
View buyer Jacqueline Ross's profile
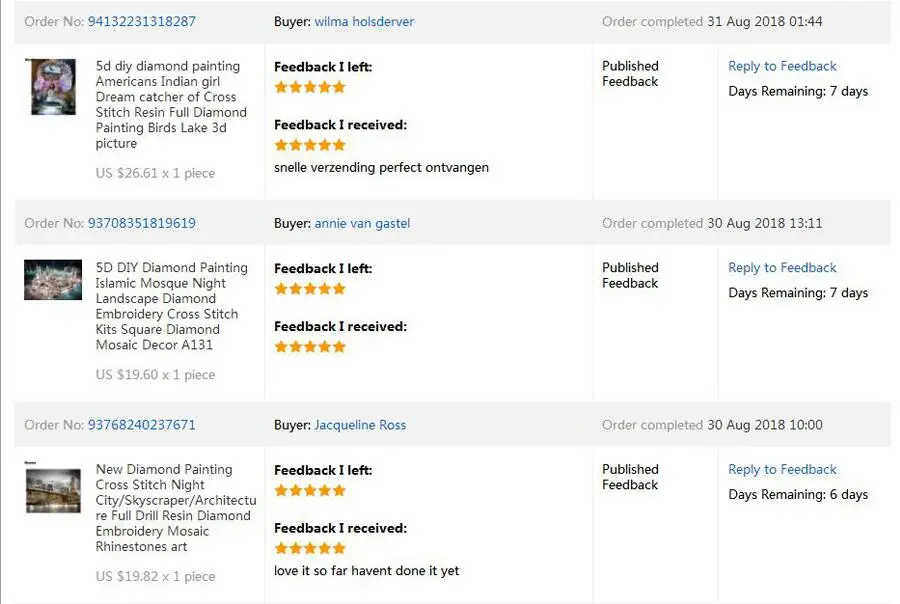pyautogui.click(x=360, y=425)
